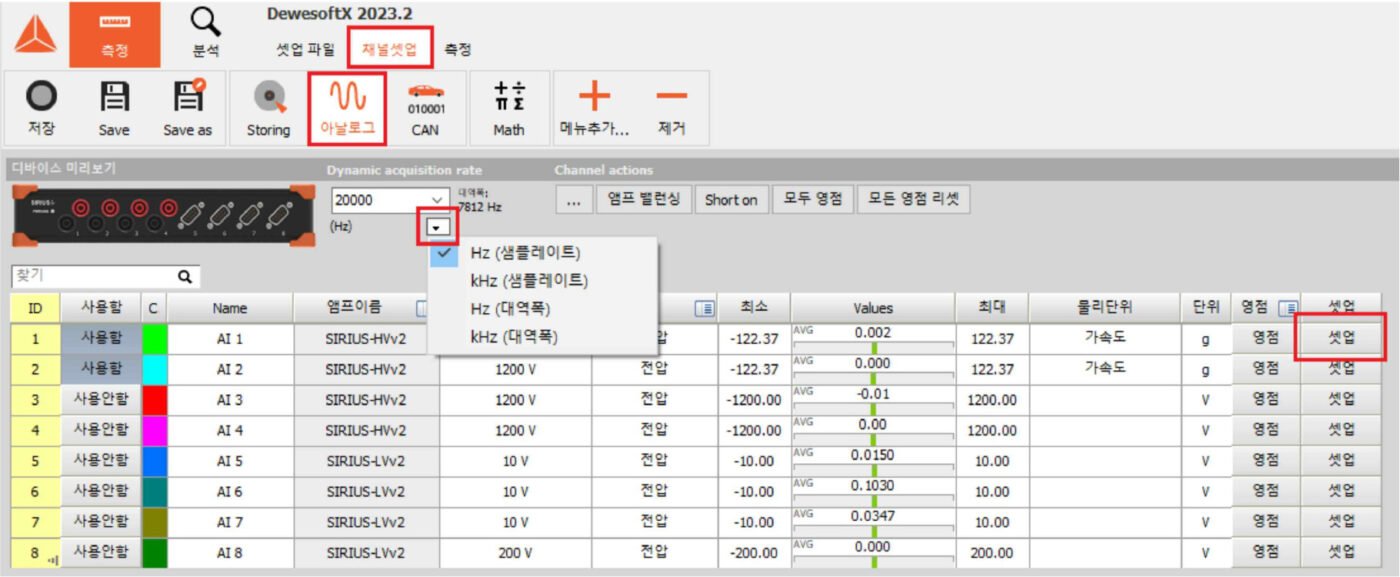Click the magenta color swatch of AI 4
The image size is (1400, 577).
pyautogui.click(x=154, y=430)
